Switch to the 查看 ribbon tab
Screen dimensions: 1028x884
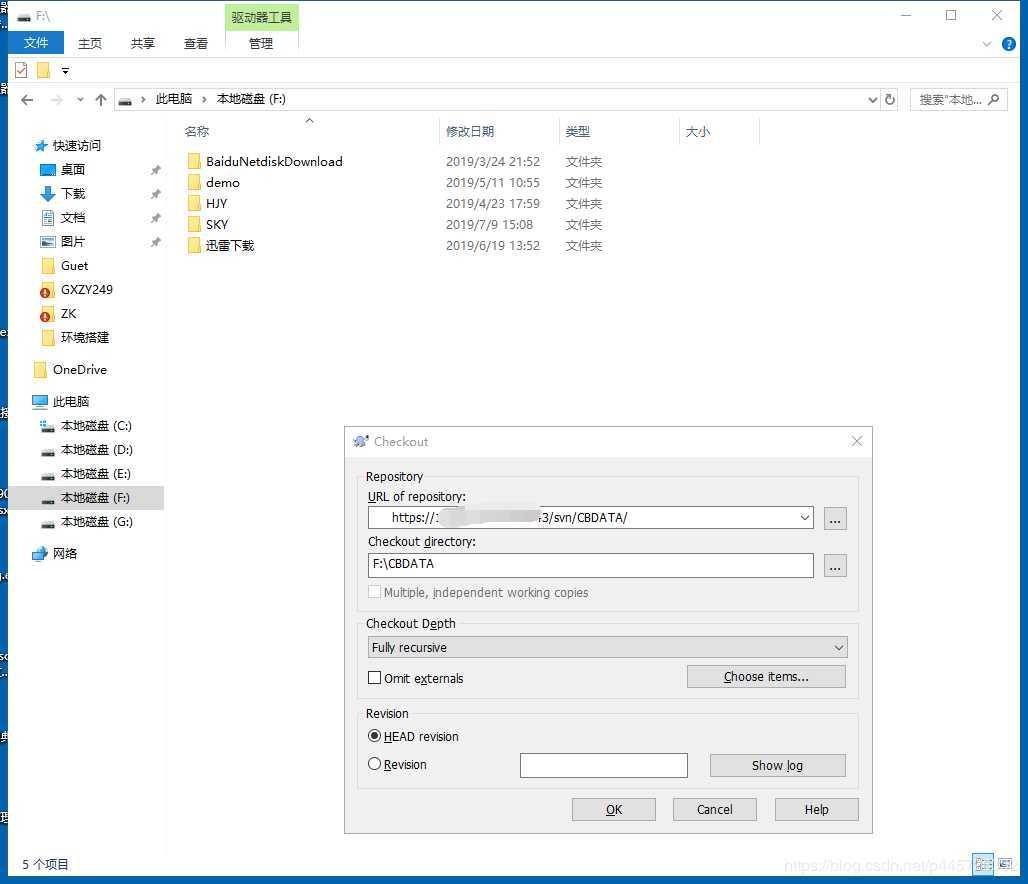[x=195, y=43]
